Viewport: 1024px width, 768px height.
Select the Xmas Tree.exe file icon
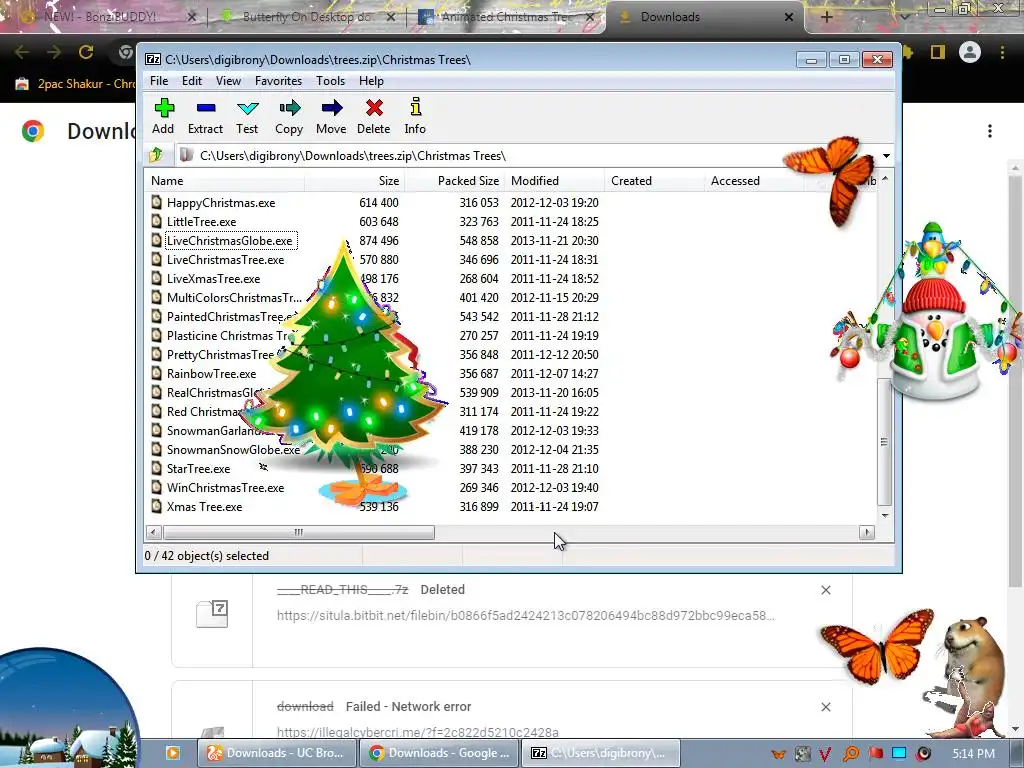click(156, 506)
